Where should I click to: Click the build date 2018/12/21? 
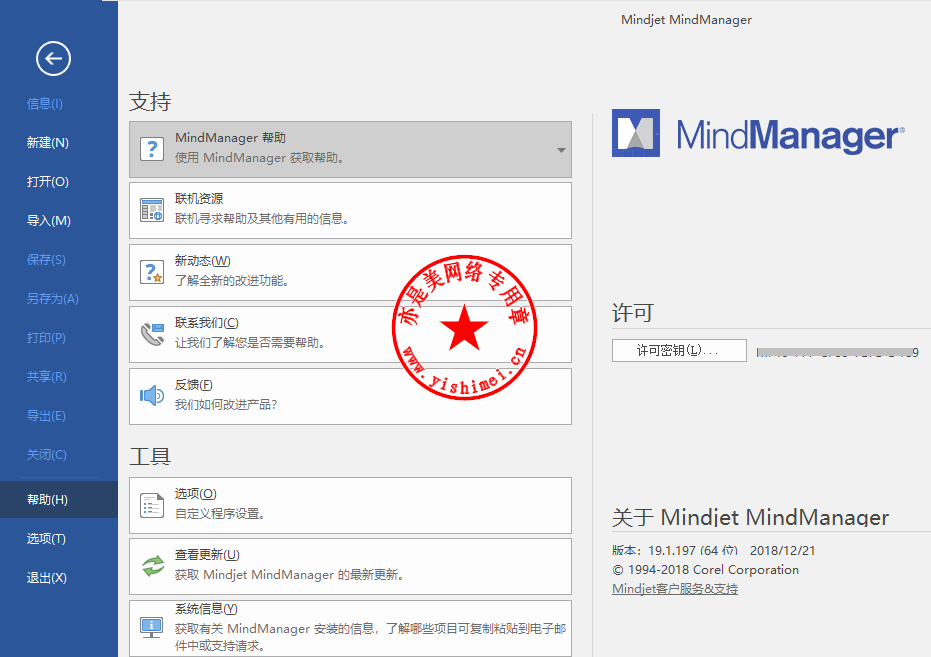[783, 551]
